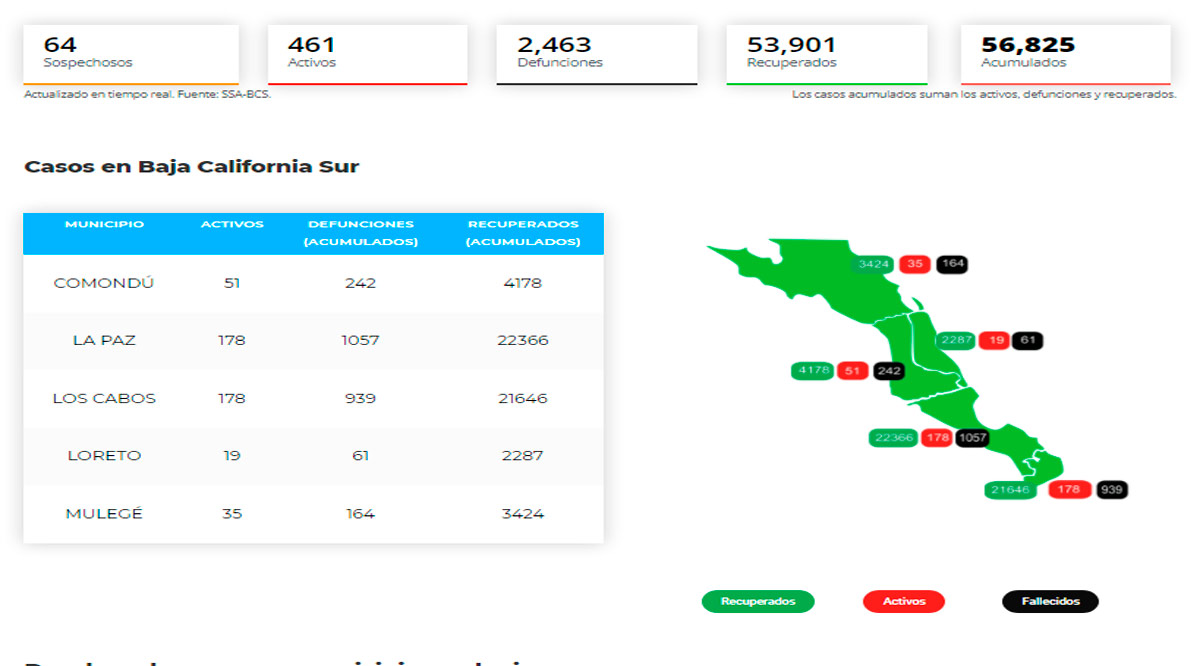The width and height of the screenshot is (1200, 666).
Task: Select the black 61 badge on map
Action: coord(1027,341)
